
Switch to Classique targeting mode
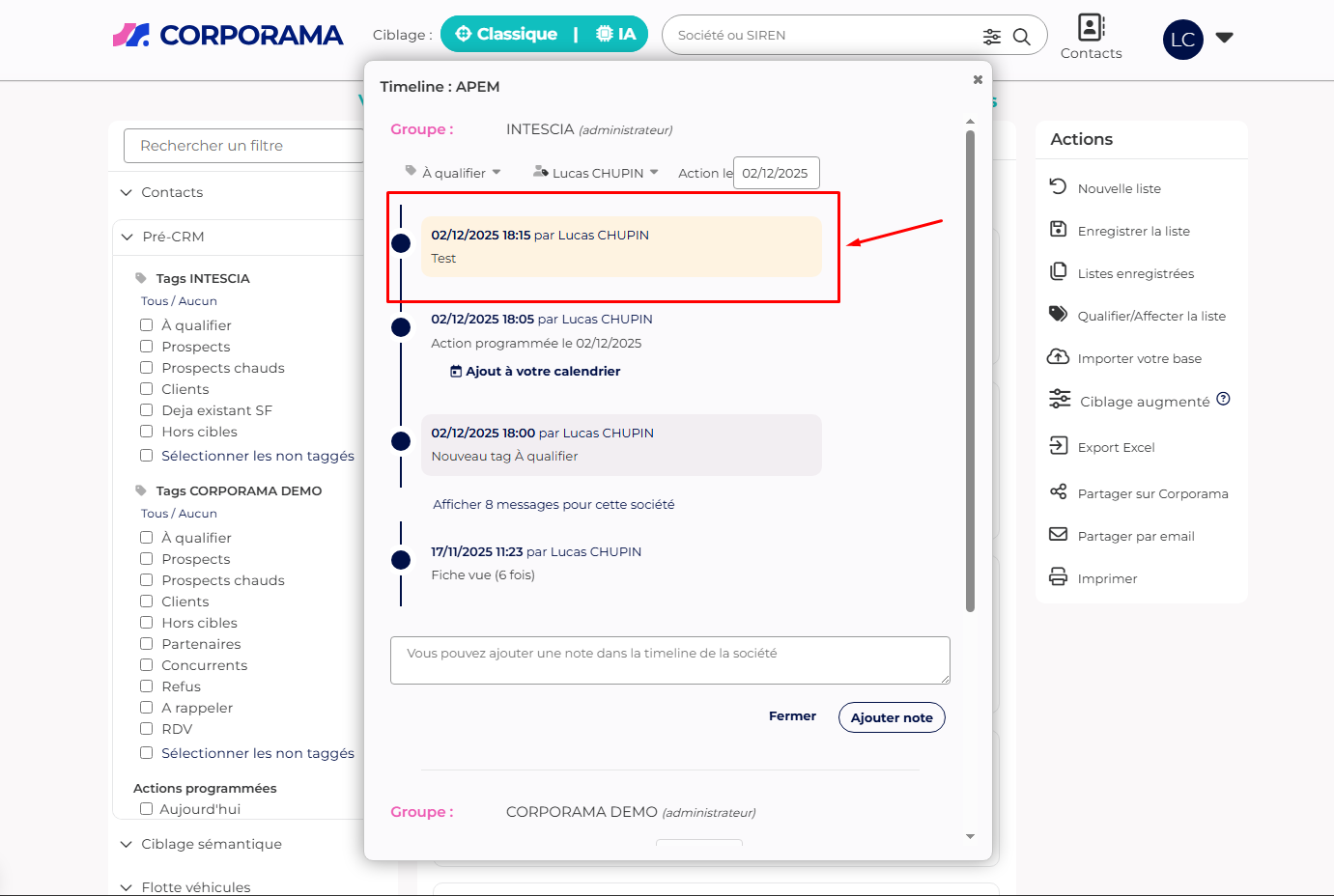pos(507,35)
